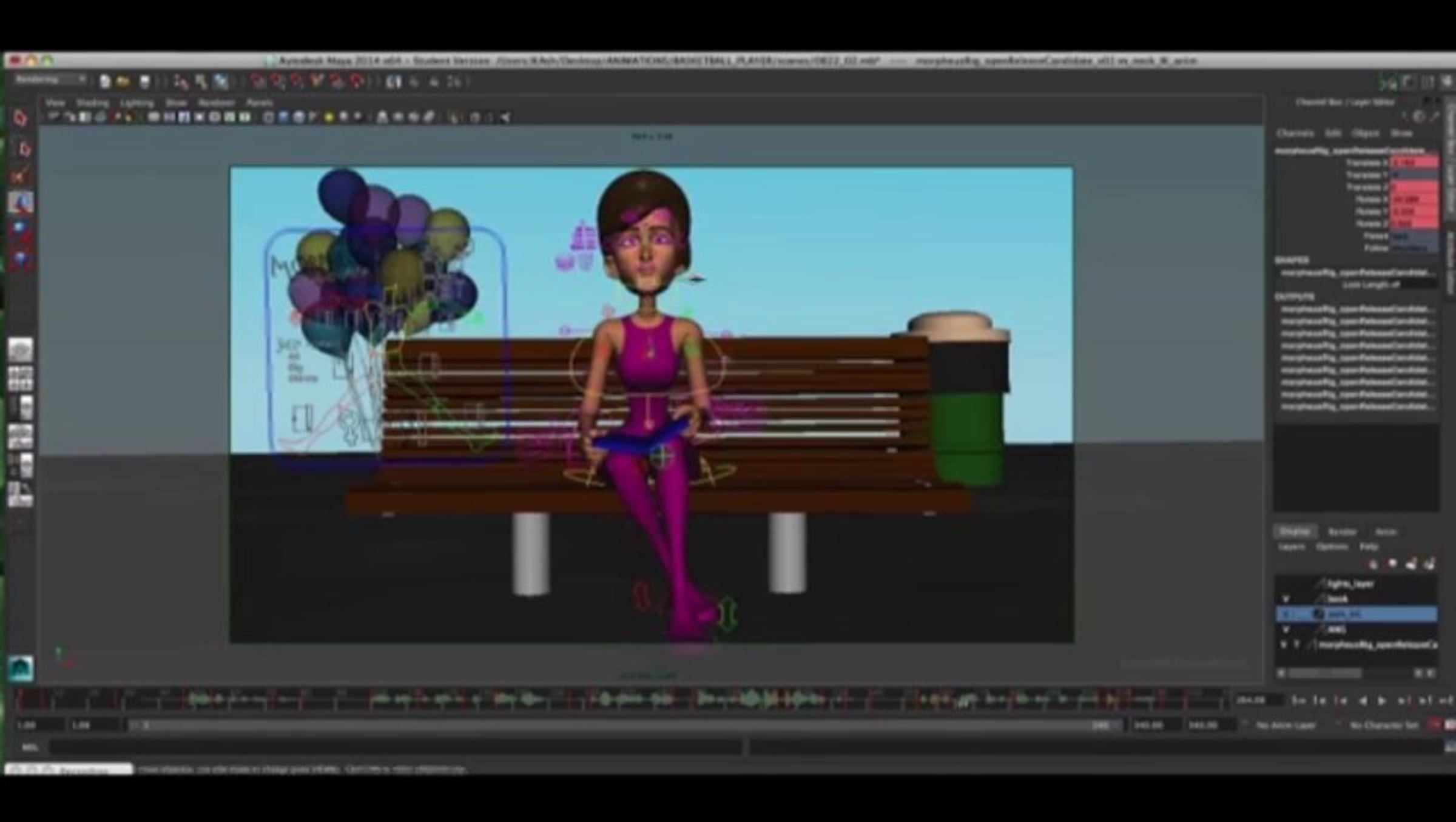Select the Select tool in toolbox
This screenshot has width=1456, height=822.
(x=20, y=118)
